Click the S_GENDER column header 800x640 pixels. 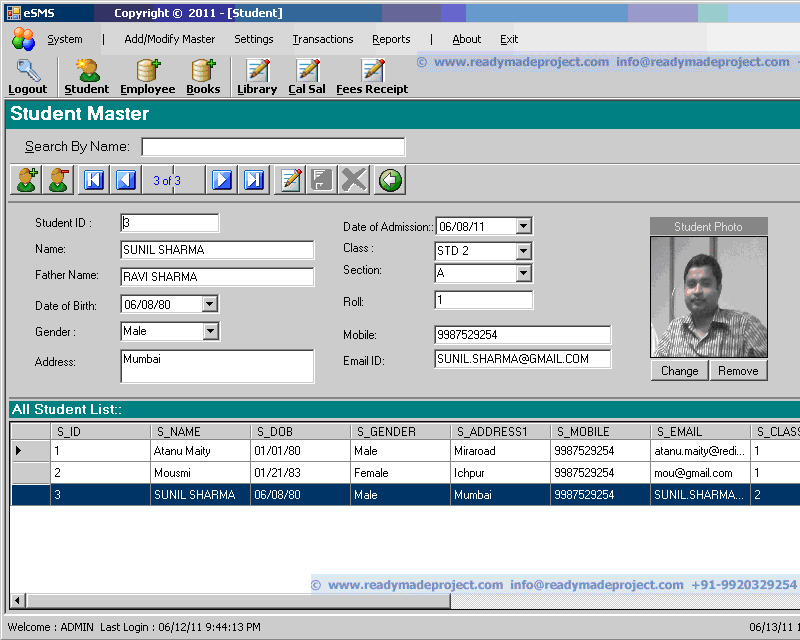(401, 432)
